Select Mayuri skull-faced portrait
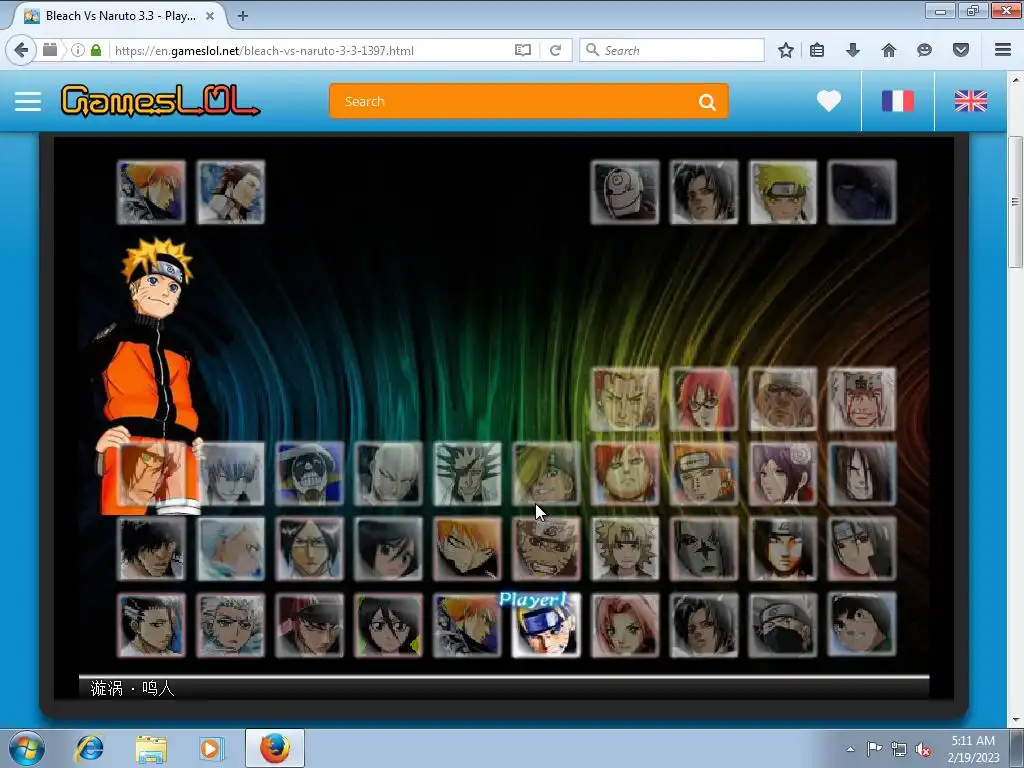 pyautogui.click(x=309, y=474)
